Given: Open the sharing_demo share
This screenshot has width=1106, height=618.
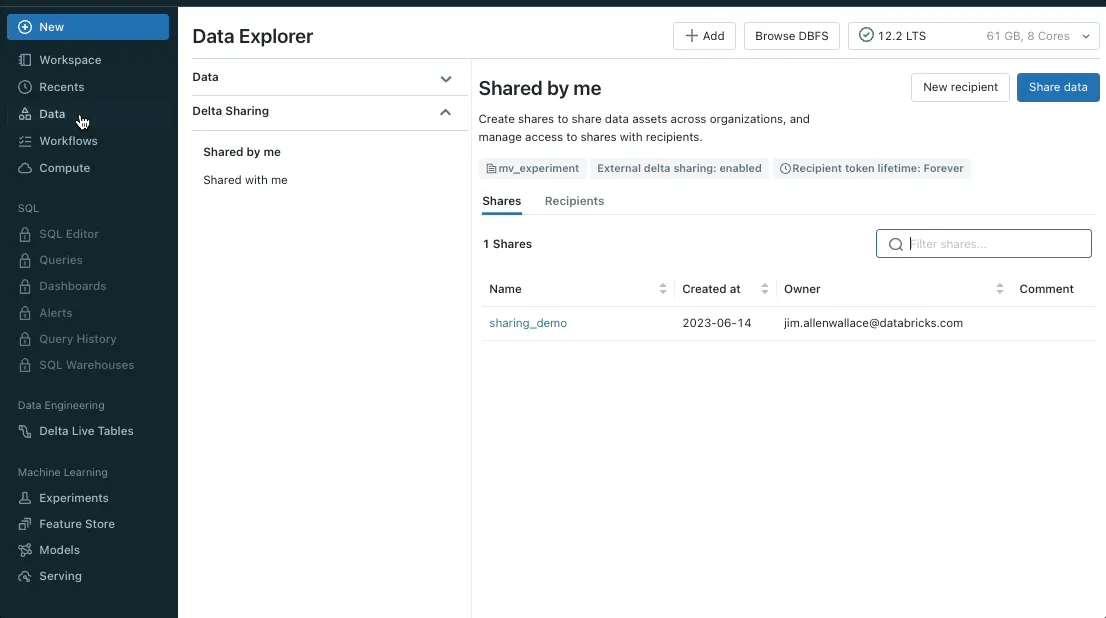Looking at the screenshot, I should [x=528, y=323].
